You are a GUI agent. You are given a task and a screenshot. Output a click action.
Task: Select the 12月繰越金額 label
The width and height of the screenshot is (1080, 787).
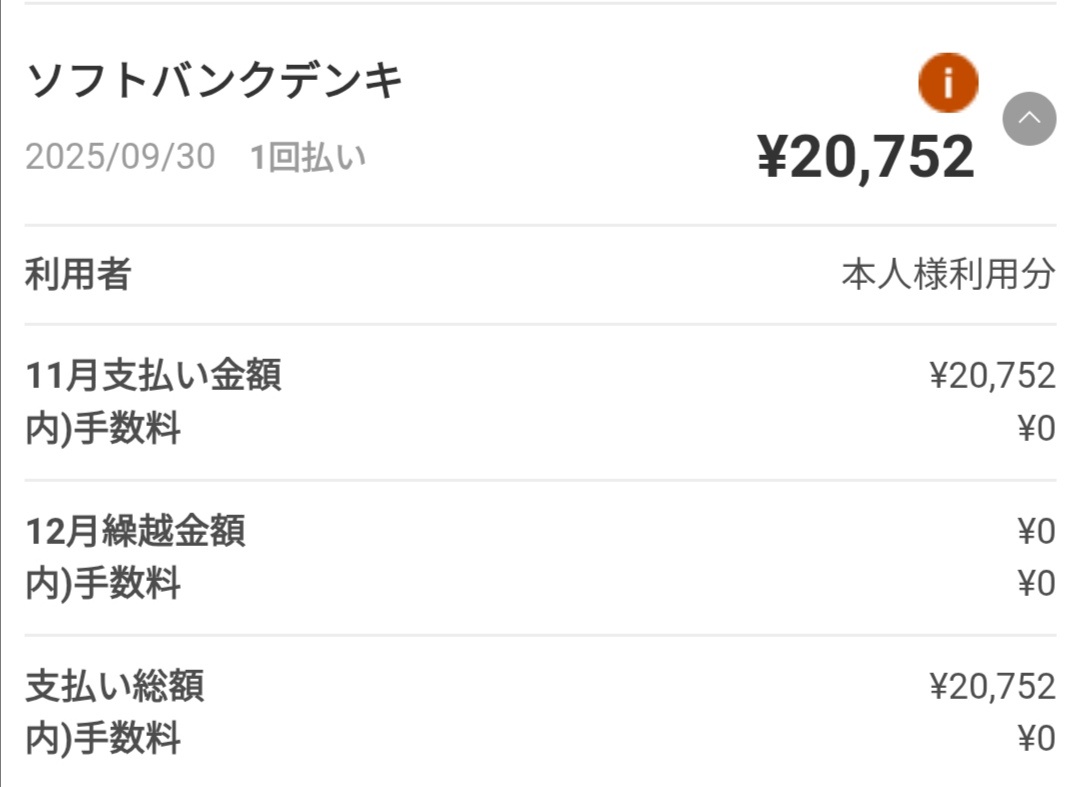point(135,531)
